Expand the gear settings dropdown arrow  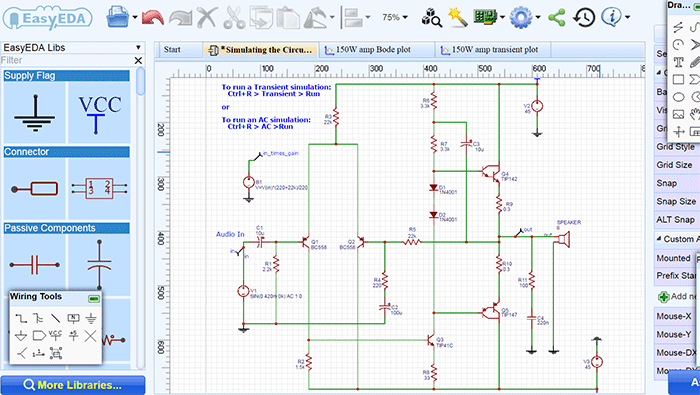538,17
